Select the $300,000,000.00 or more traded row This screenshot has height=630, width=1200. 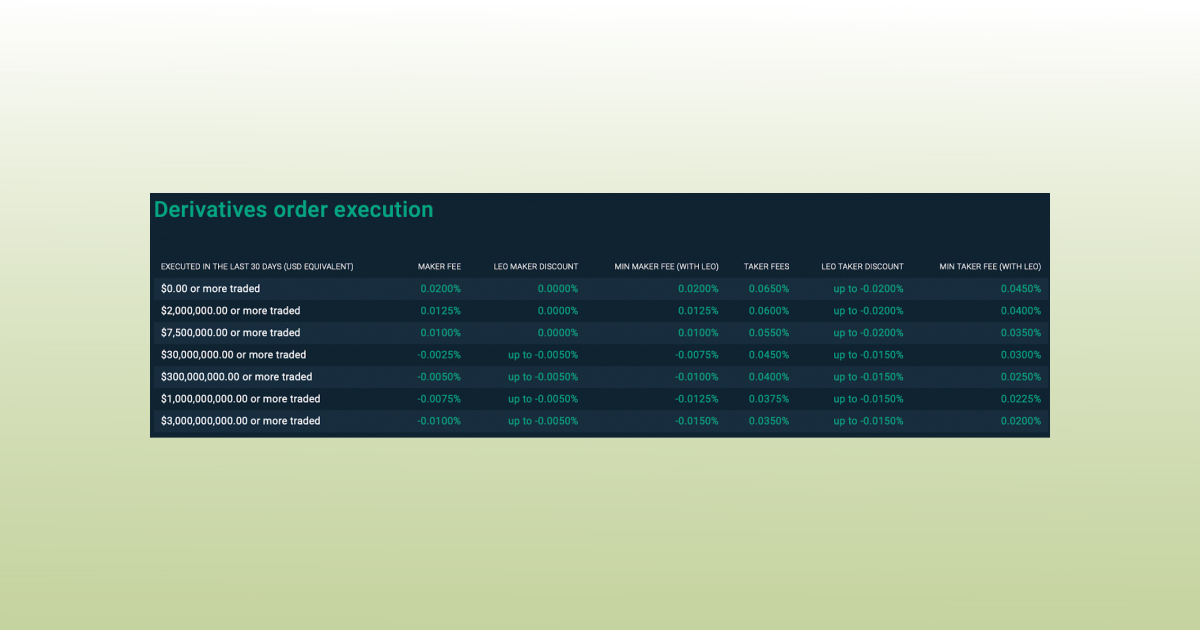pos(238,376)
